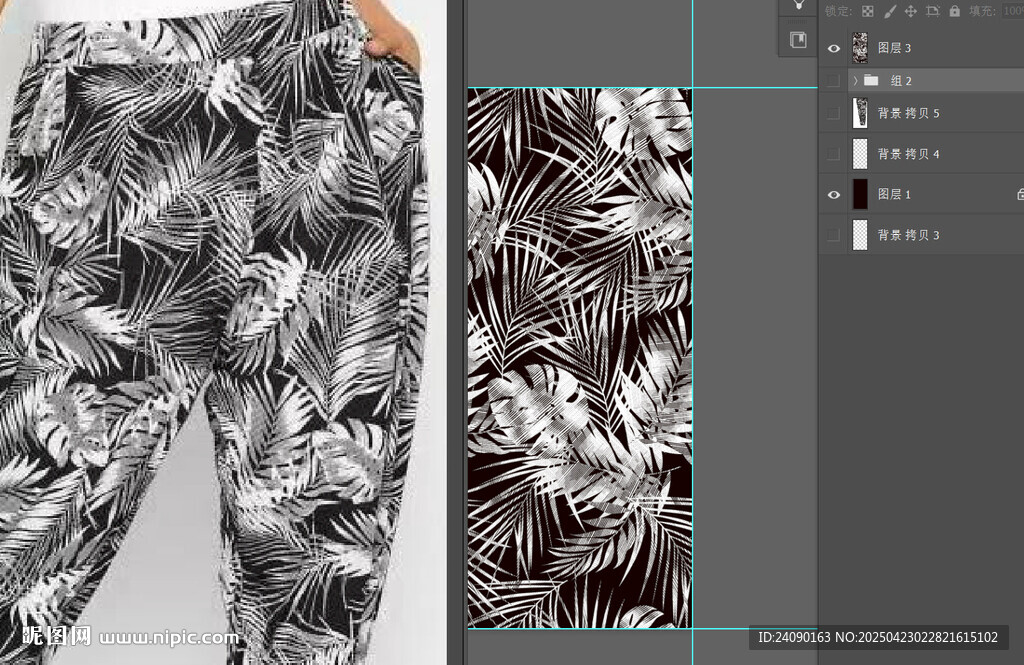Select layer named 图层 3
Image resolution: width=1024 pixels, height=665 pixels.
pos(894,48)
